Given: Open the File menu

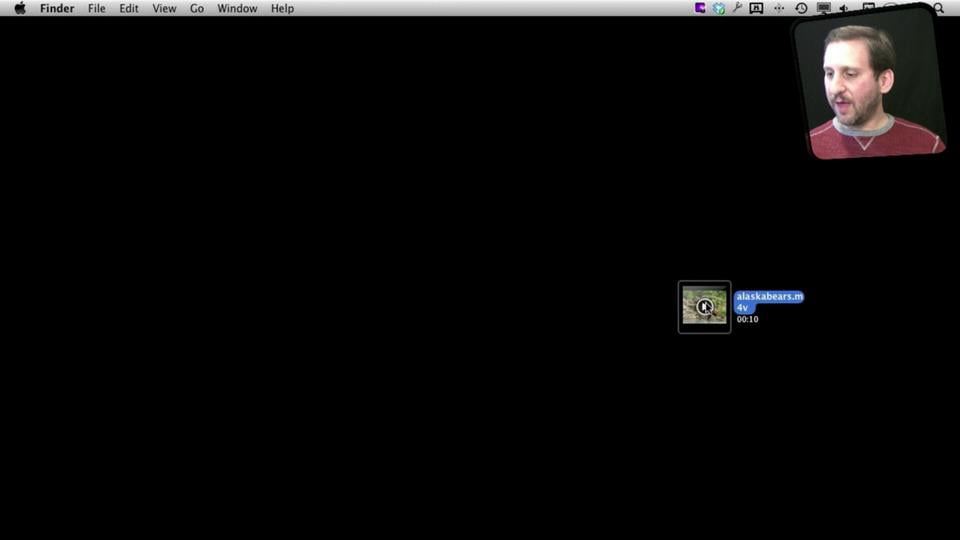Looking at the screenshot, I should click(96, 9).
